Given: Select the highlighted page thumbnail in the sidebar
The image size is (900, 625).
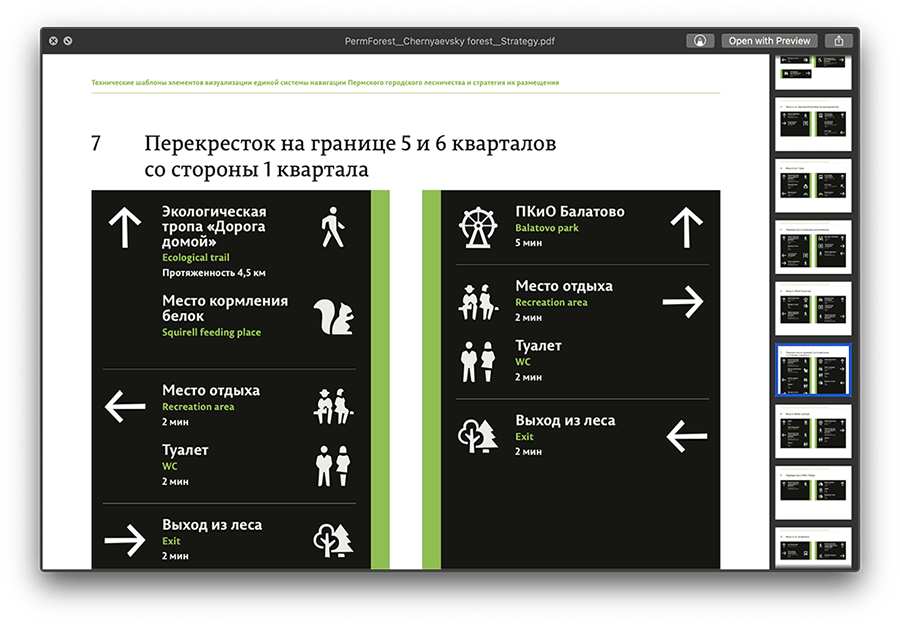Looking at the screenshot, I should tap(812, 370).
